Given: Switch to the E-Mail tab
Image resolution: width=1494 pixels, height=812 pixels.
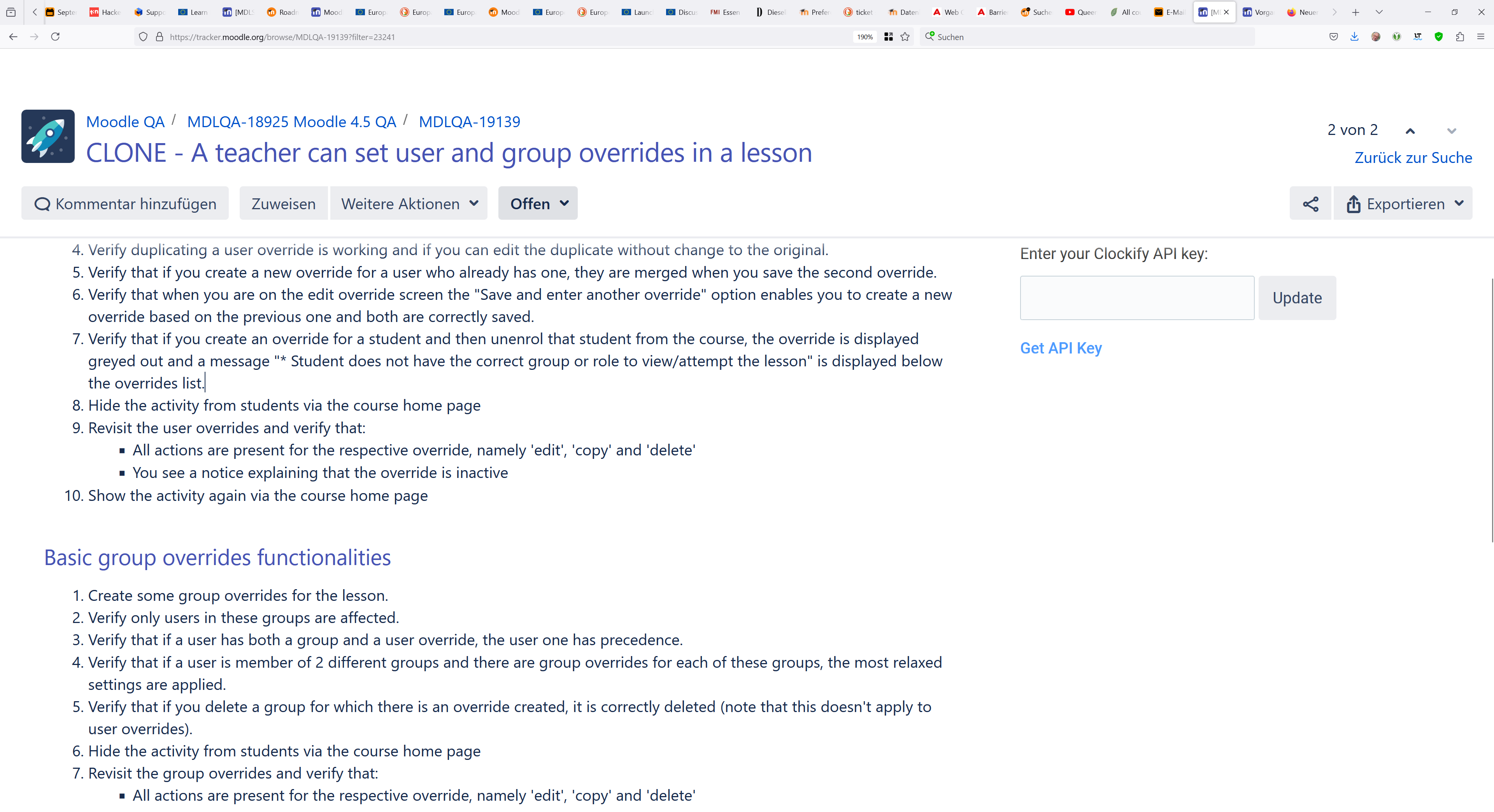Looking at the screenshot, I should [x=1169, y=12].
